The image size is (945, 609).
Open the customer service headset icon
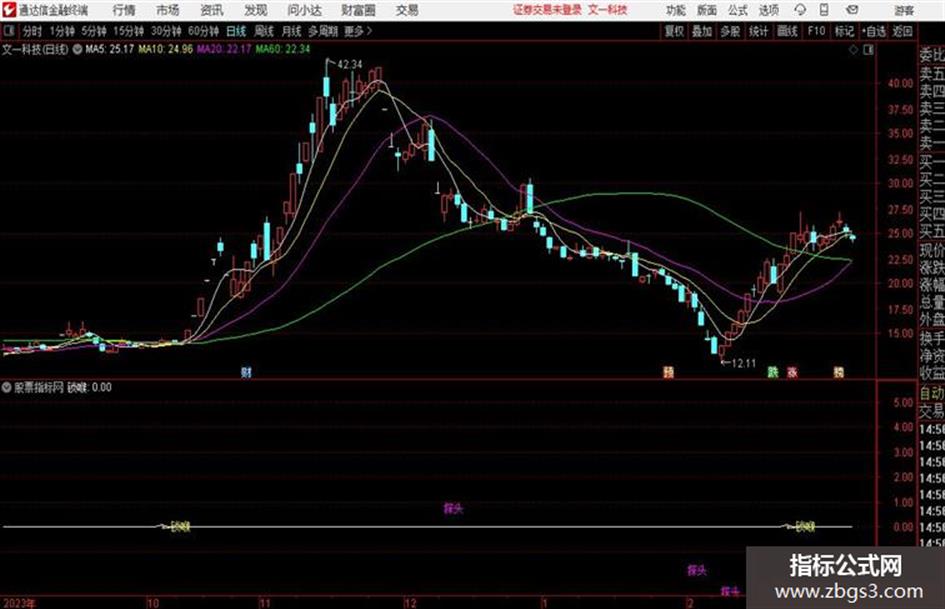[800, 10]
